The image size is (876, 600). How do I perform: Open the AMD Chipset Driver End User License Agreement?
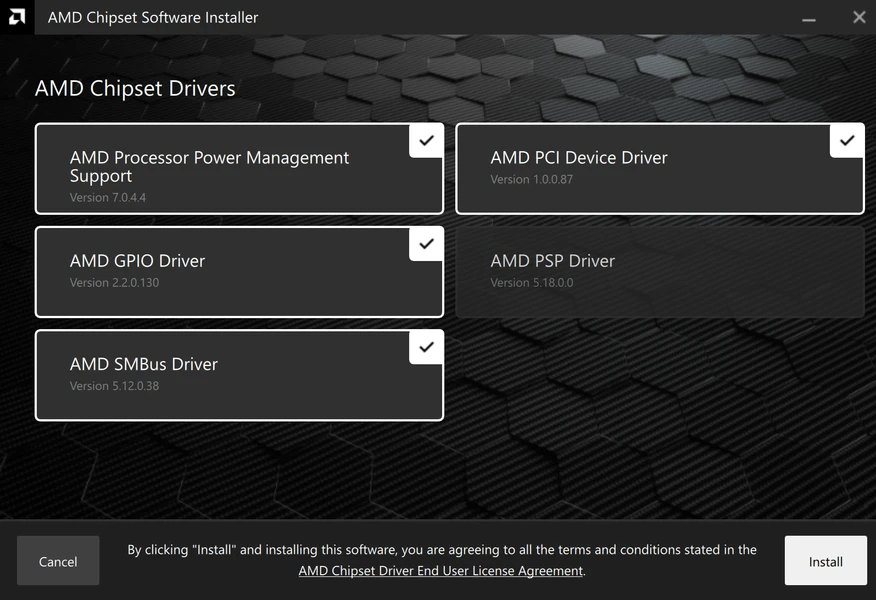tap(440, 570)
